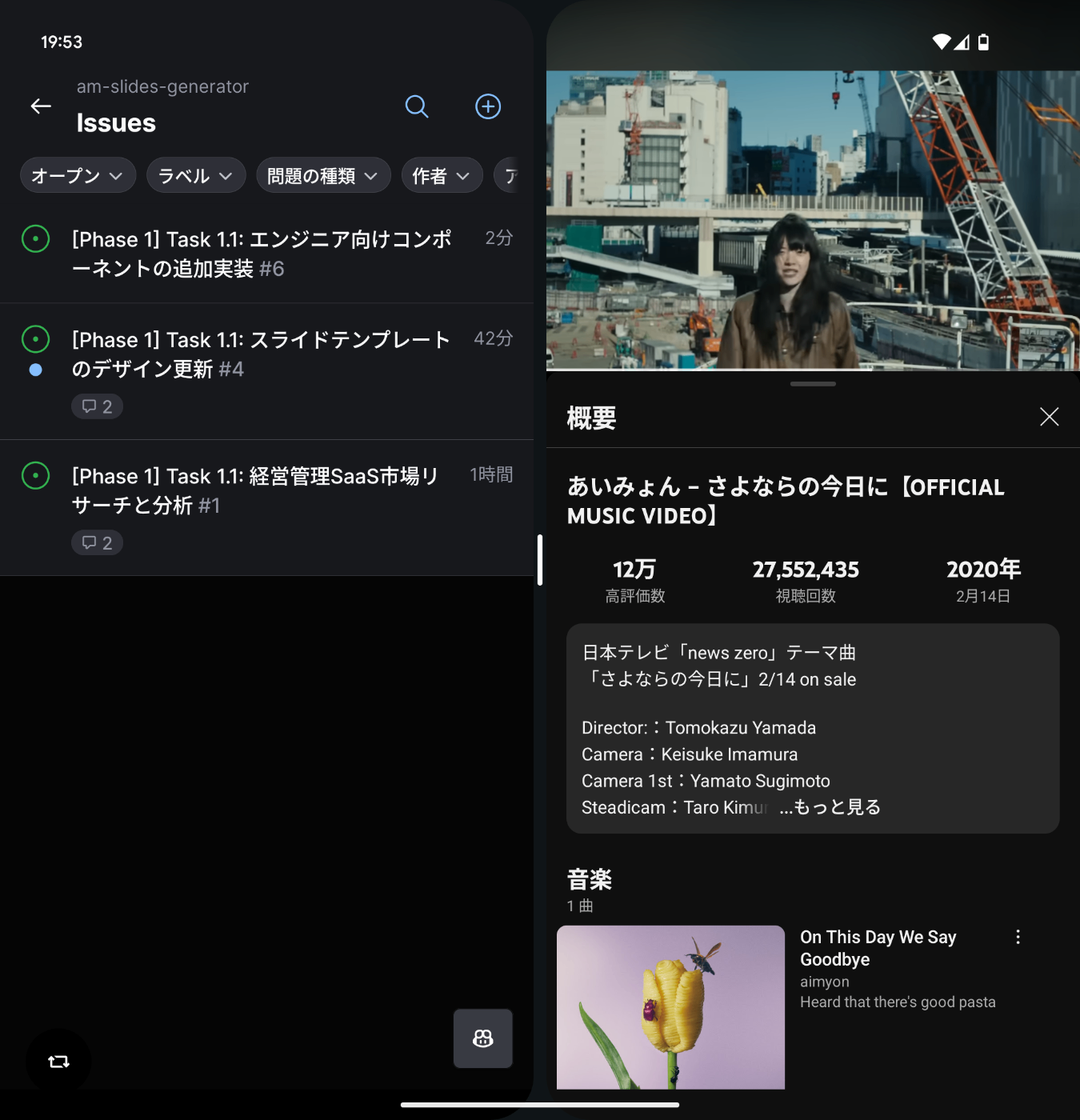Tap the video progress bar
Screen dimensions: 1080x1120
click(813, 370)
